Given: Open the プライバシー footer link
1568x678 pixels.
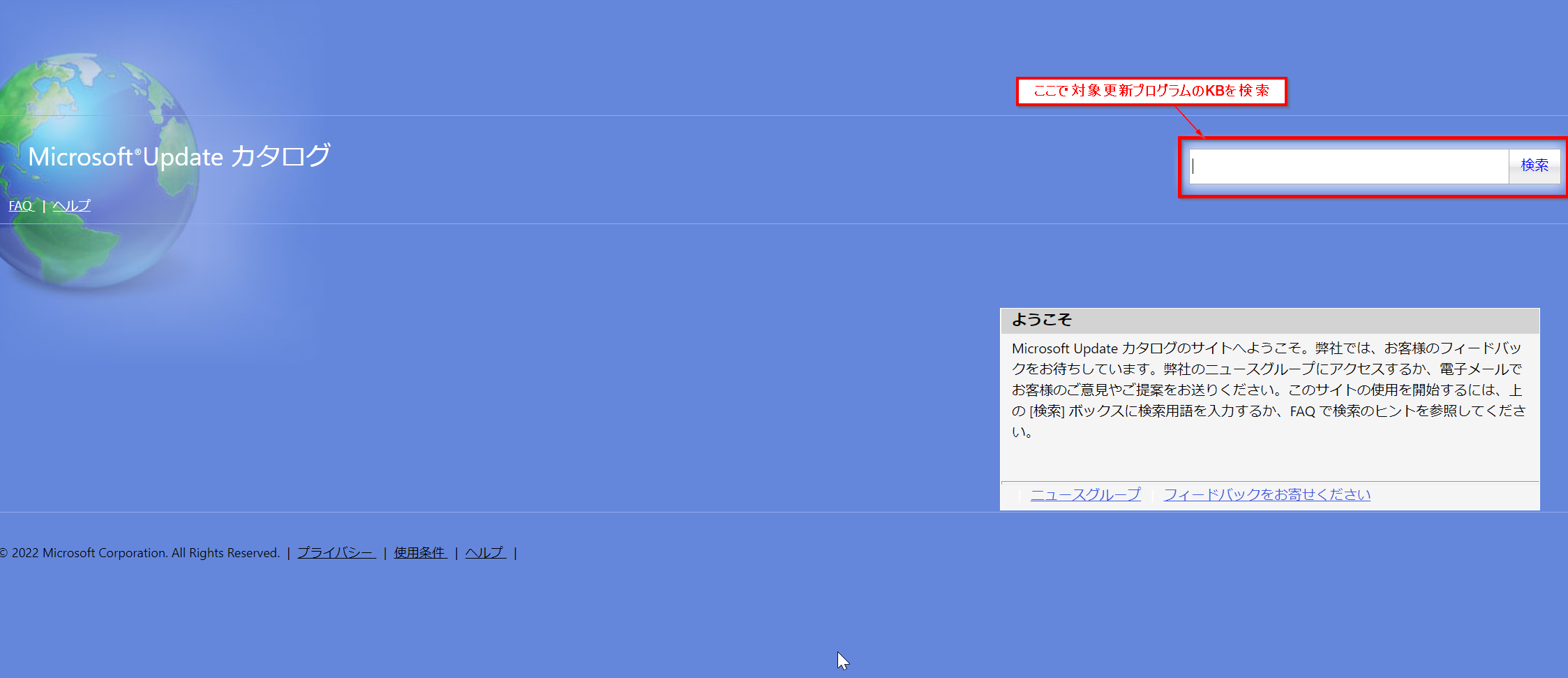Looking at the screenshot, I should point(336,552).
